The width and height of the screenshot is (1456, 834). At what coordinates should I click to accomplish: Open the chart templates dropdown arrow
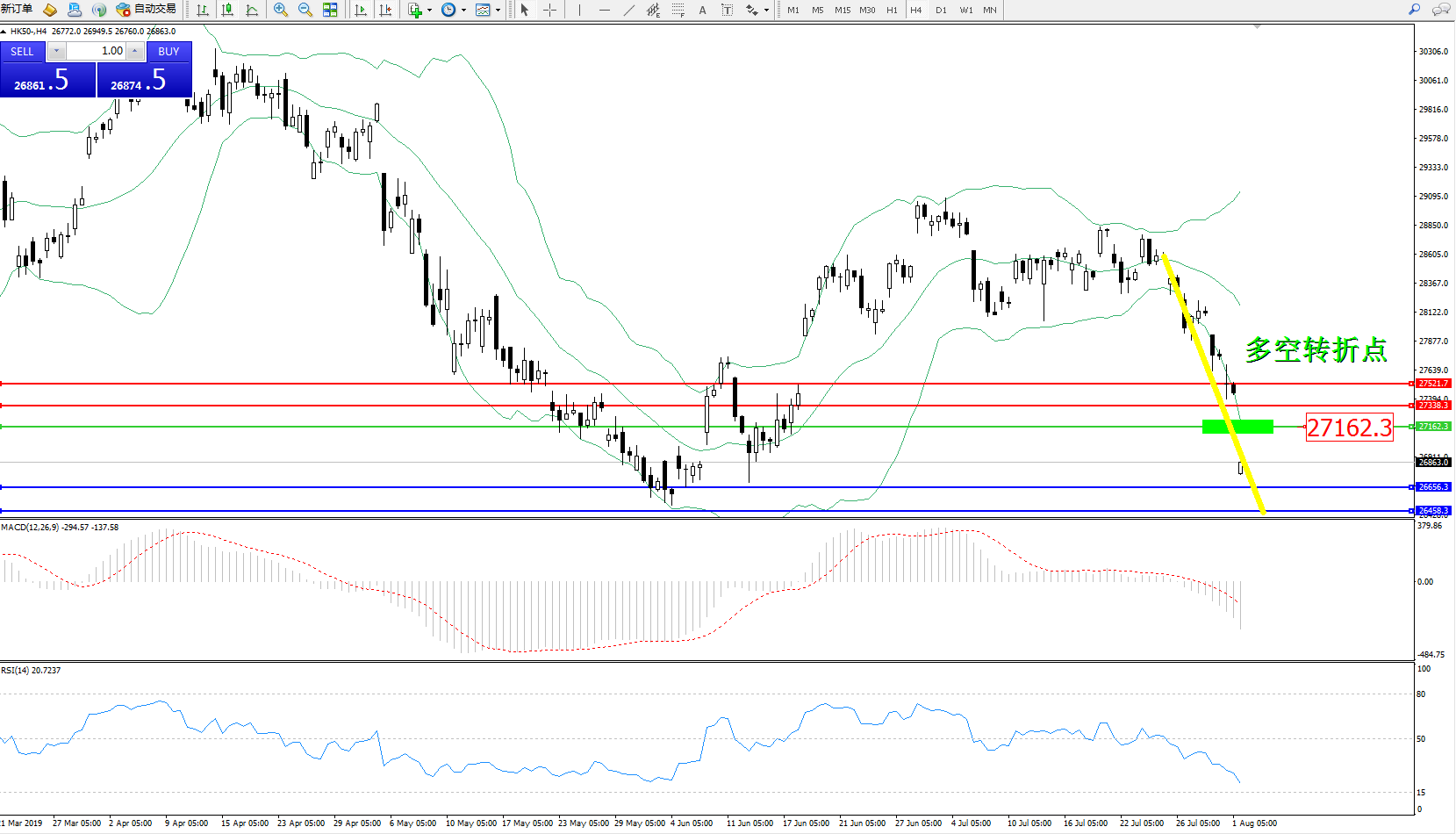[x=498, y=11]
